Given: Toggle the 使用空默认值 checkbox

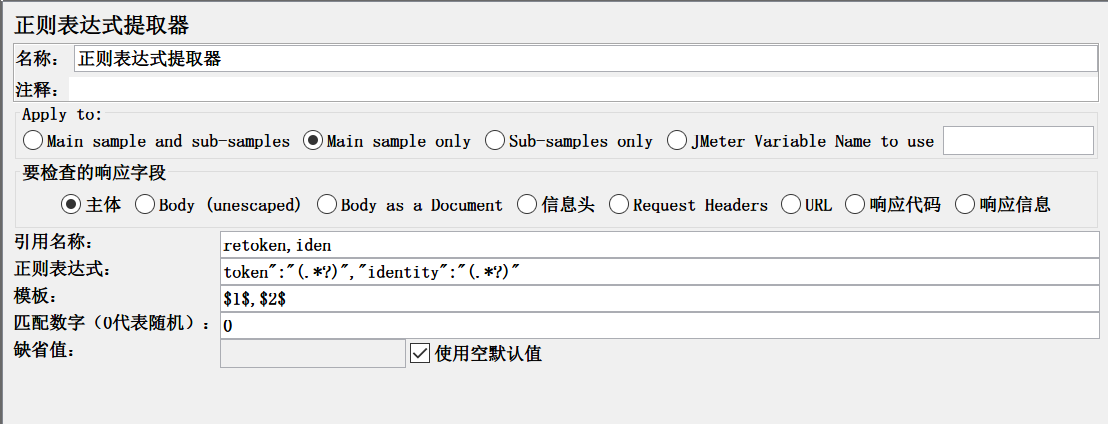Looking at the screenshot, I should coord(420,353).
